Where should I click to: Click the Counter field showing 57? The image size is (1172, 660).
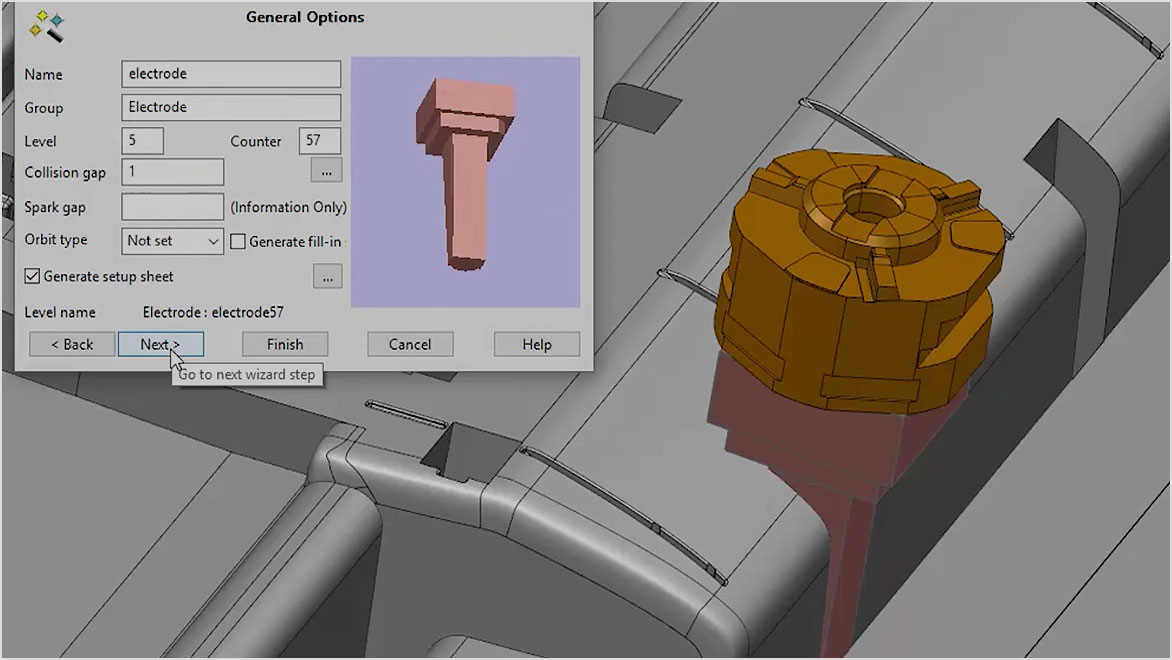(x=320, y=141)
